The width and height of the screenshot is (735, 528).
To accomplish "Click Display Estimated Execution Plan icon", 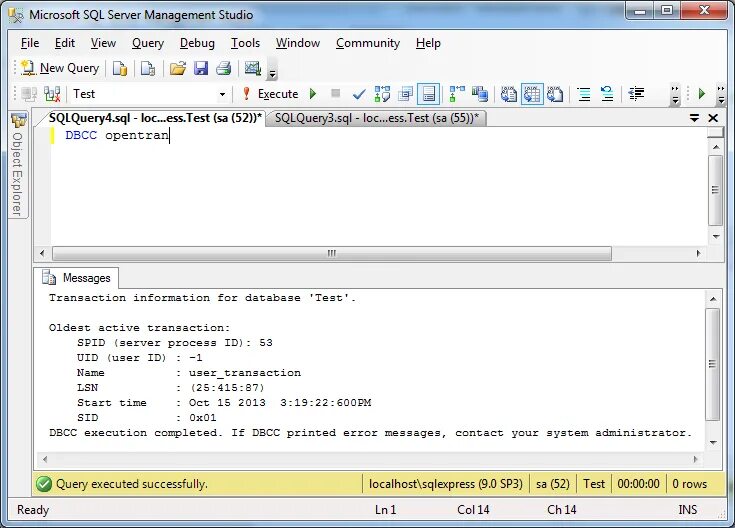I will point(382,94).
